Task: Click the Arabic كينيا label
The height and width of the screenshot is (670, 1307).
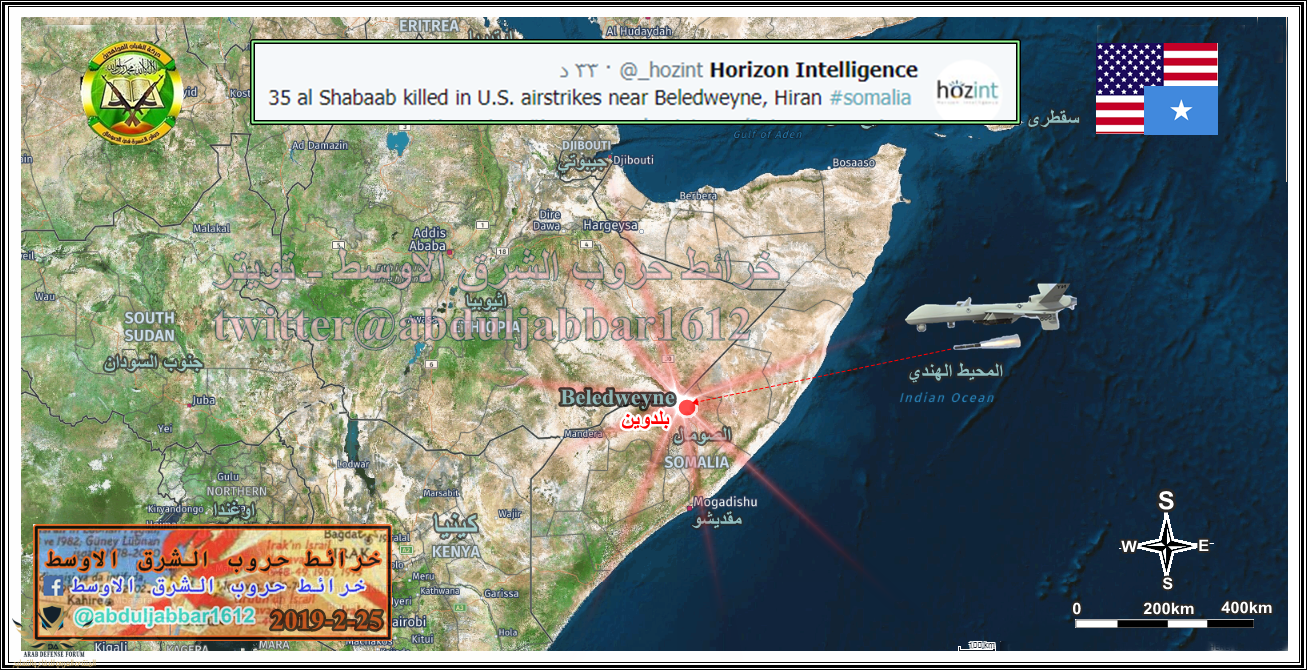Action: click(x=456, y=526)
